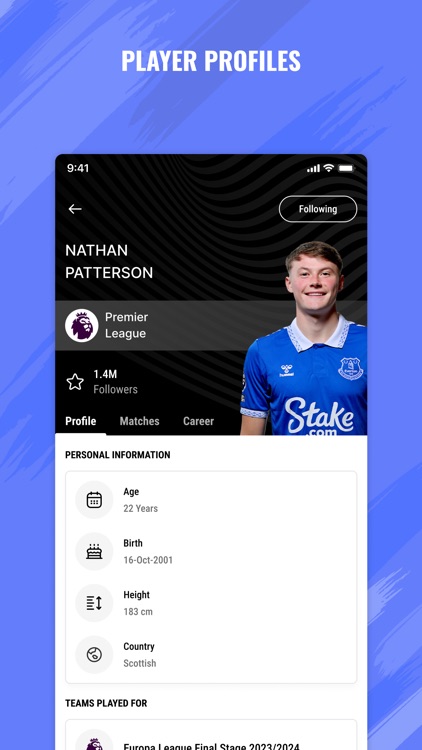
Task: Tap the star followers icon
Action: tap(75, 382)
